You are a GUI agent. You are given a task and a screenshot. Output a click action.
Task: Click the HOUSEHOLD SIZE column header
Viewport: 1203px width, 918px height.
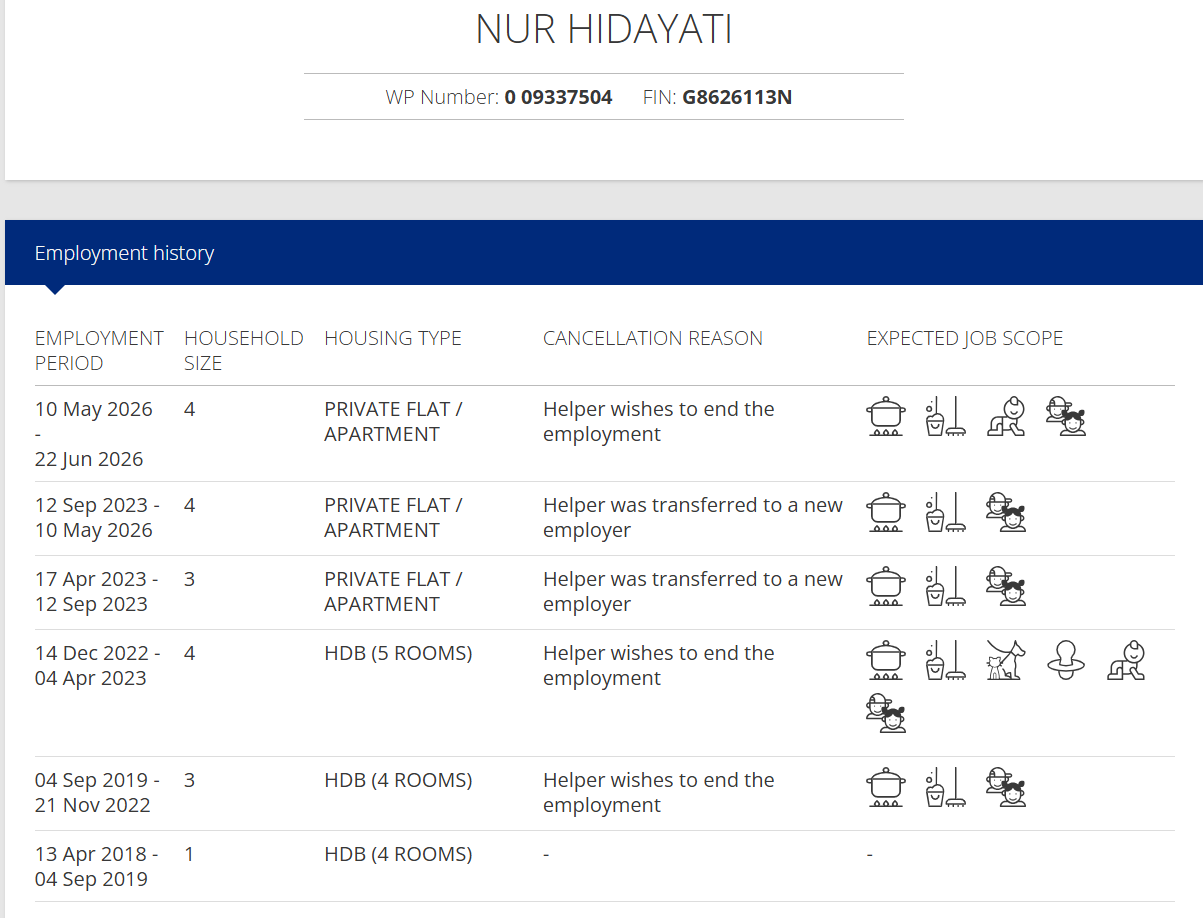243,351
